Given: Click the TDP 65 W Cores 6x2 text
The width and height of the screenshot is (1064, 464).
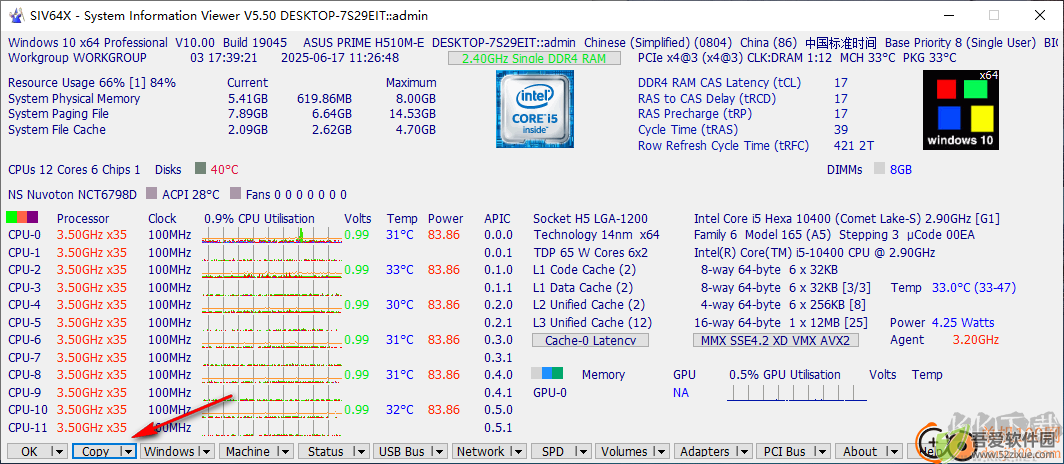Looking at the screenshot, I should (590, 253).
